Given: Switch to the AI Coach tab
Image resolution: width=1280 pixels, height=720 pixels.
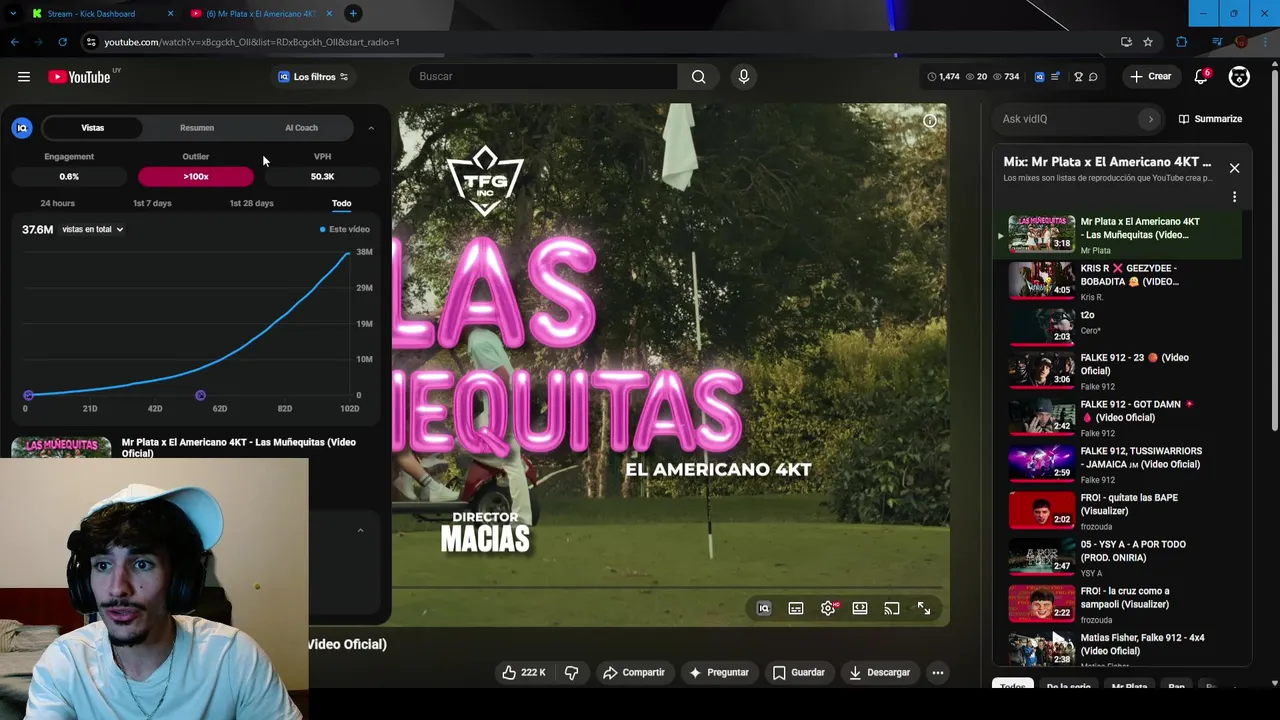Looking at the screenshot, I should 301,128.
